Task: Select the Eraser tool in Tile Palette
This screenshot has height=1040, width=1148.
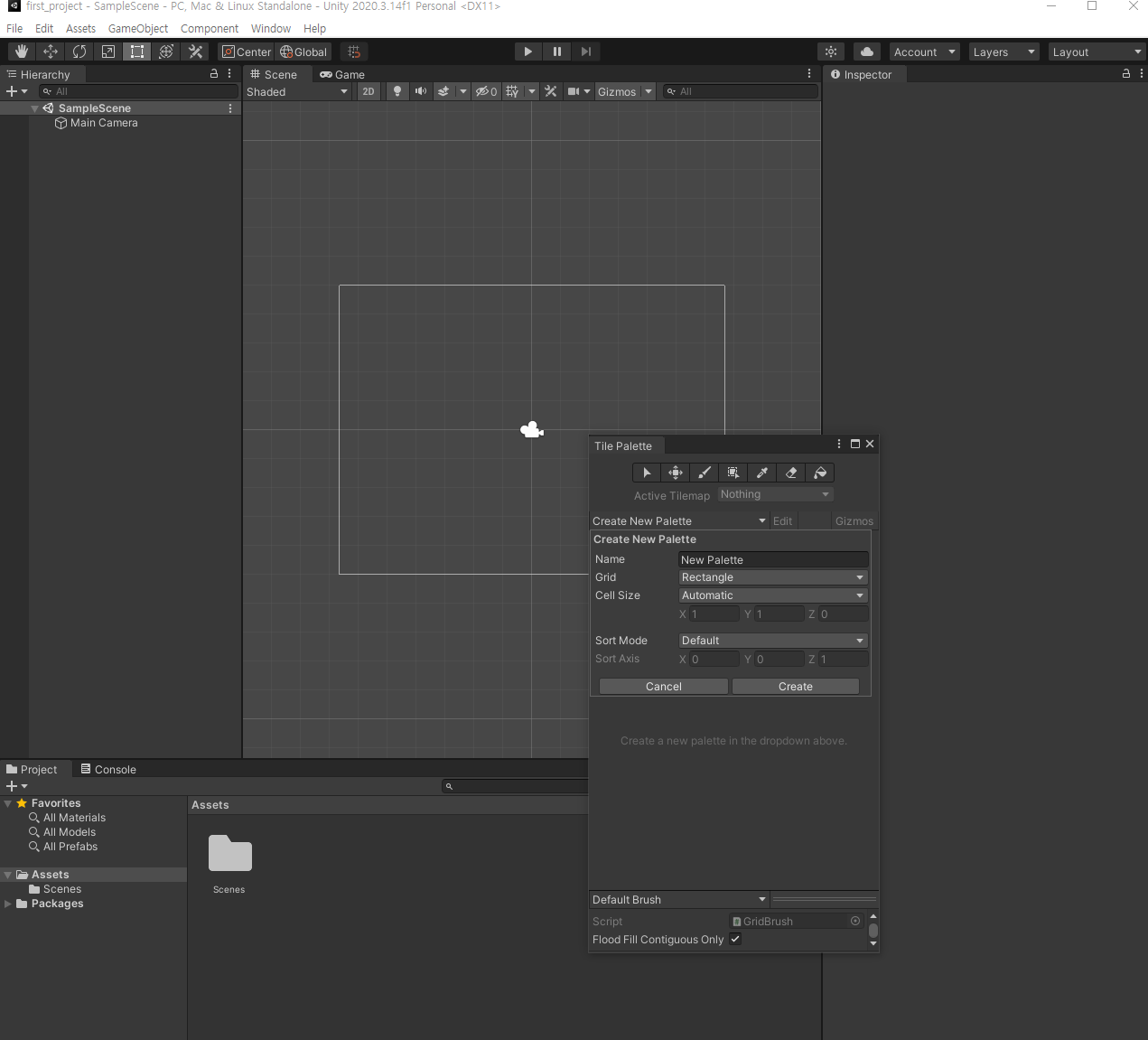Action: [790, 472]
